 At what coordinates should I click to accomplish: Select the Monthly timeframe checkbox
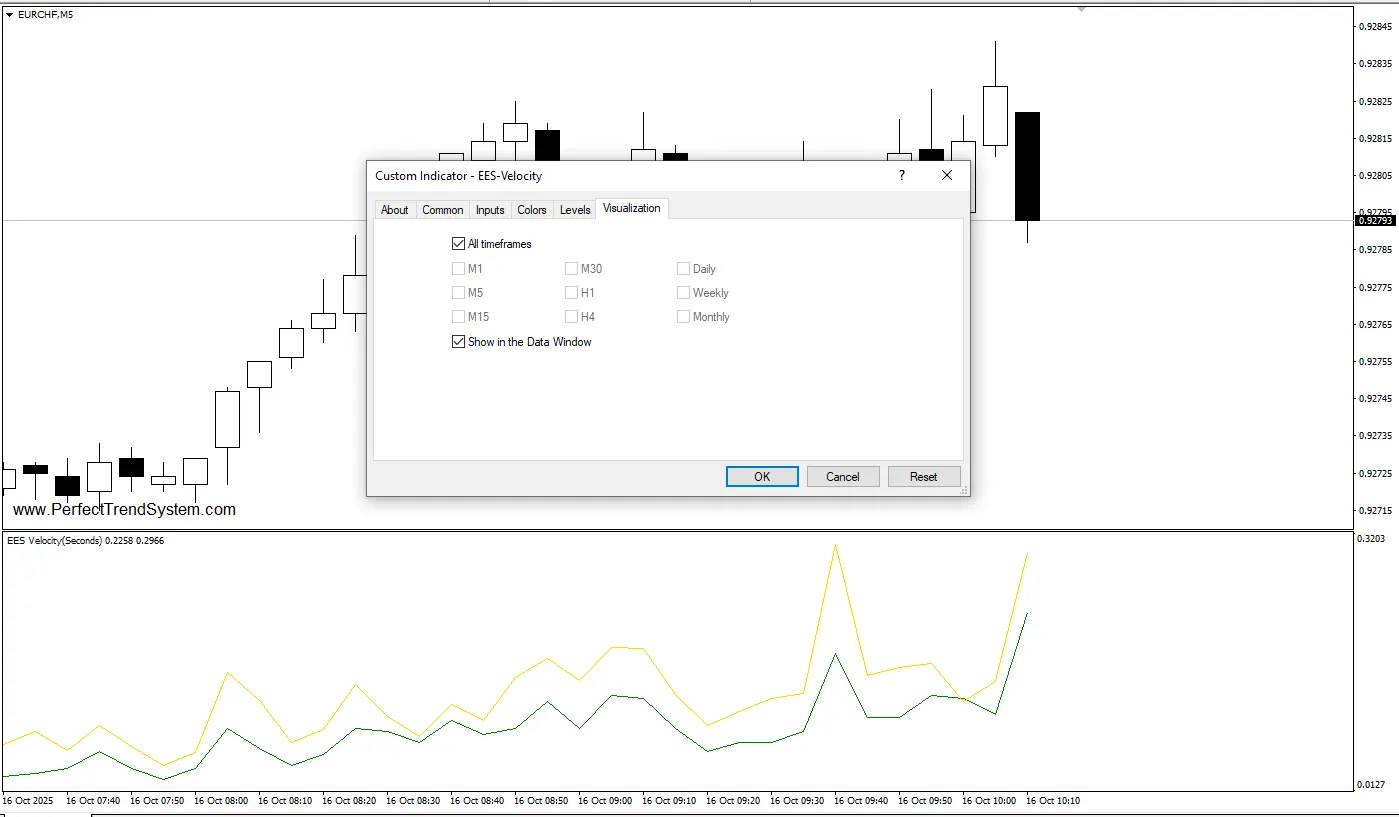coord(683,317)
